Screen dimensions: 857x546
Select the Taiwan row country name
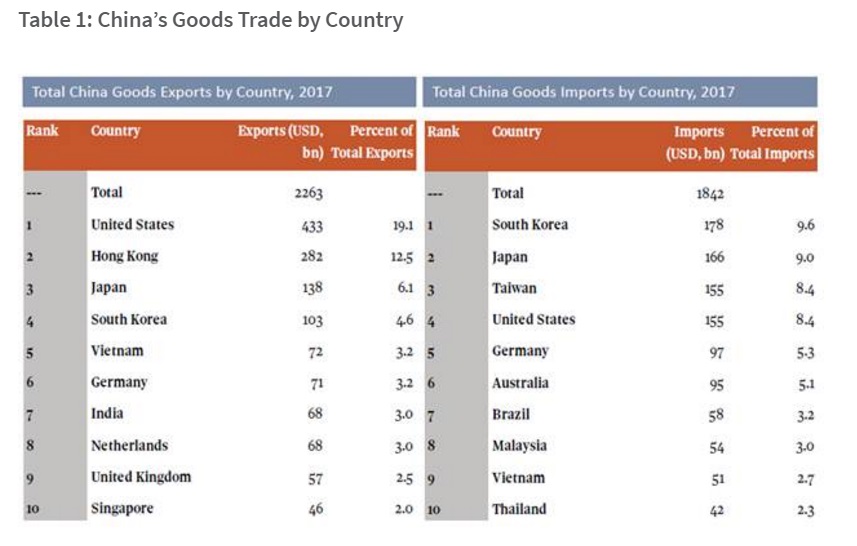pyautogui.click(x=514, y=288)
